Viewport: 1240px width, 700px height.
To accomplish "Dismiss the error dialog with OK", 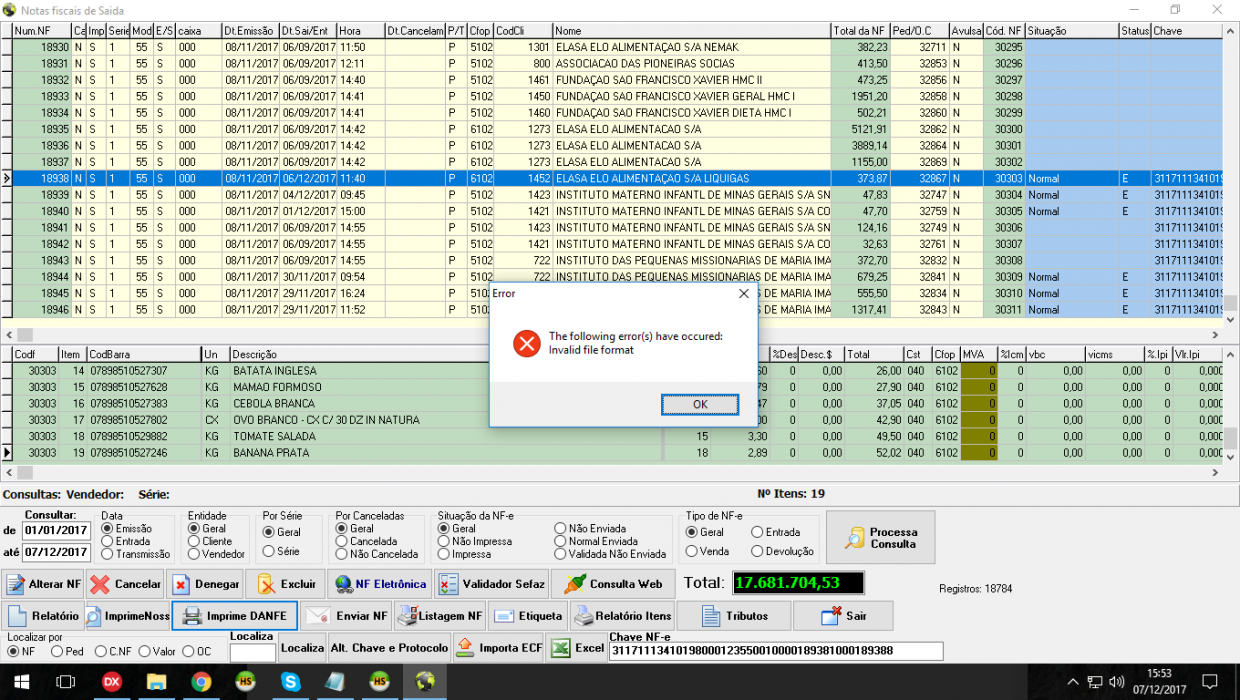I will click(x=700, y=404).
